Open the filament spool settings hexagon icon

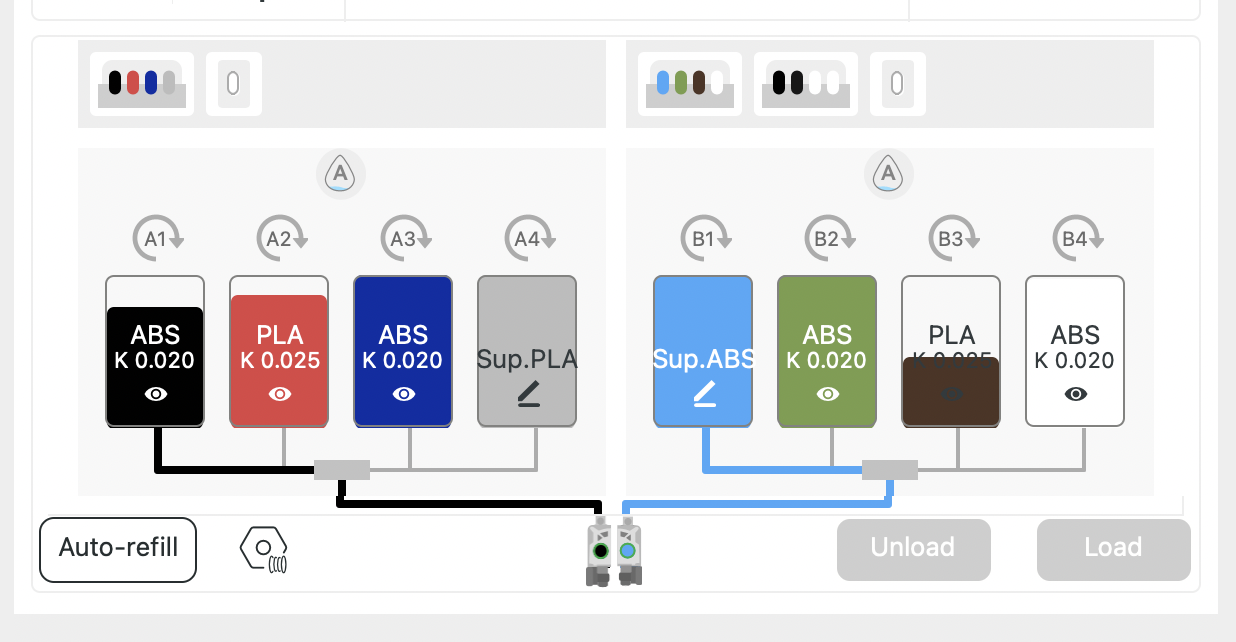[264, 550]
